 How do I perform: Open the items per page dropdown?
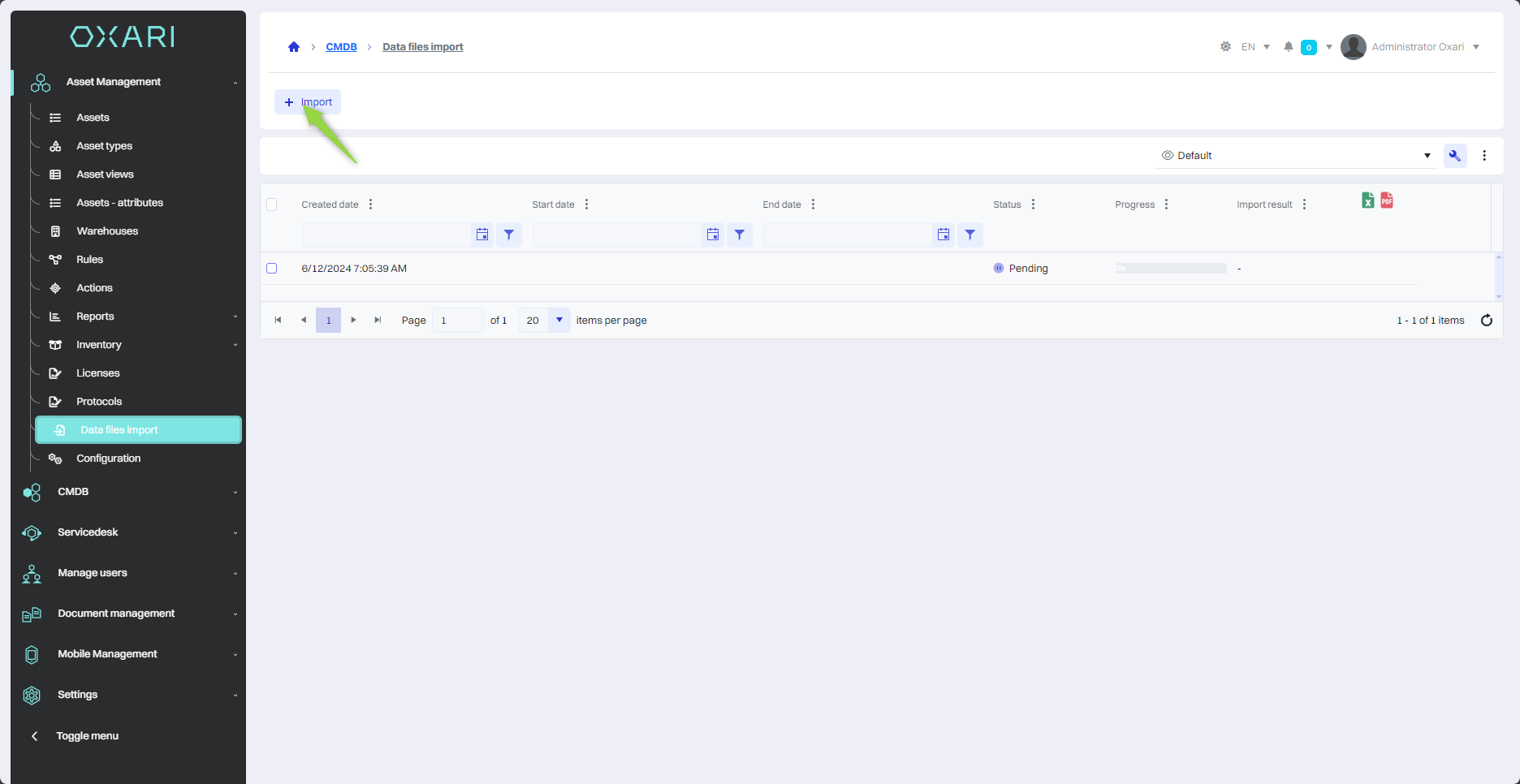click(559, 321)
